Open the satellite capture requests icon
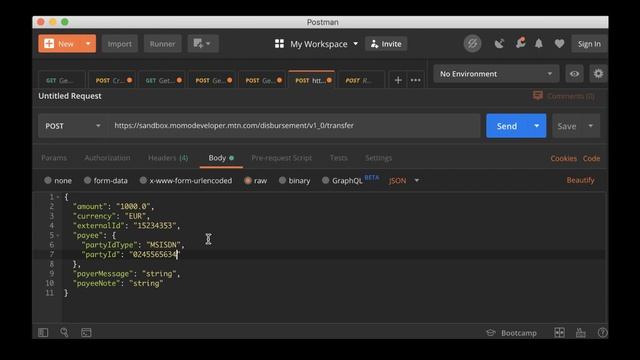Image resolution: width=640 pixels, height=360 pixels. click(499, 44)
